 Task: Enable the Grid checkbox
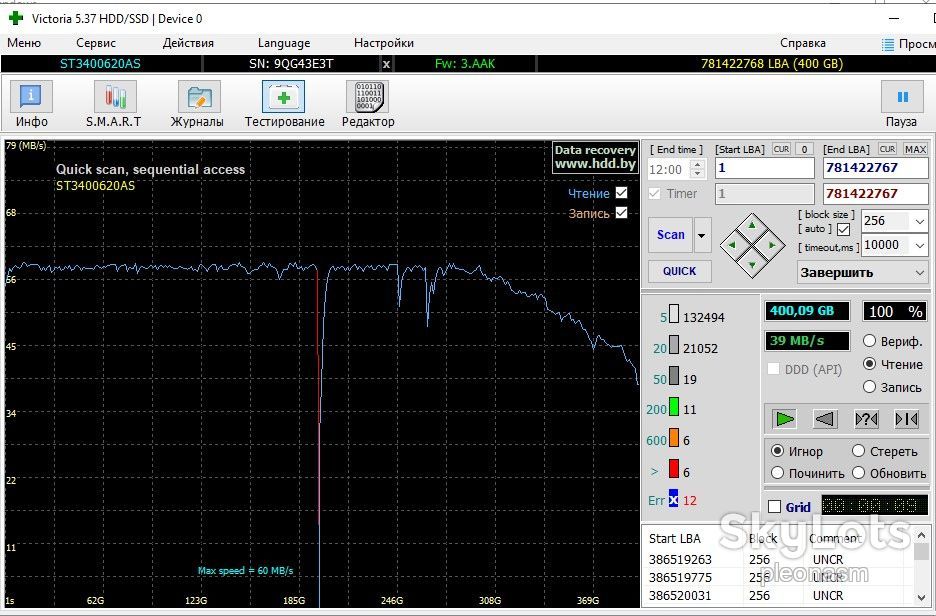click(x=774, y=507)
